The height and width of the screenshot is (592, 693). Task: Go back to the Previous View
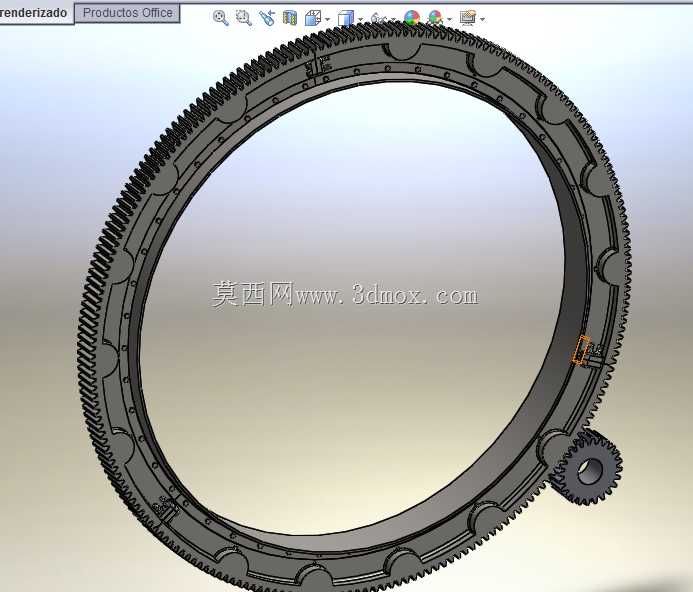click(x=267, y=18)
